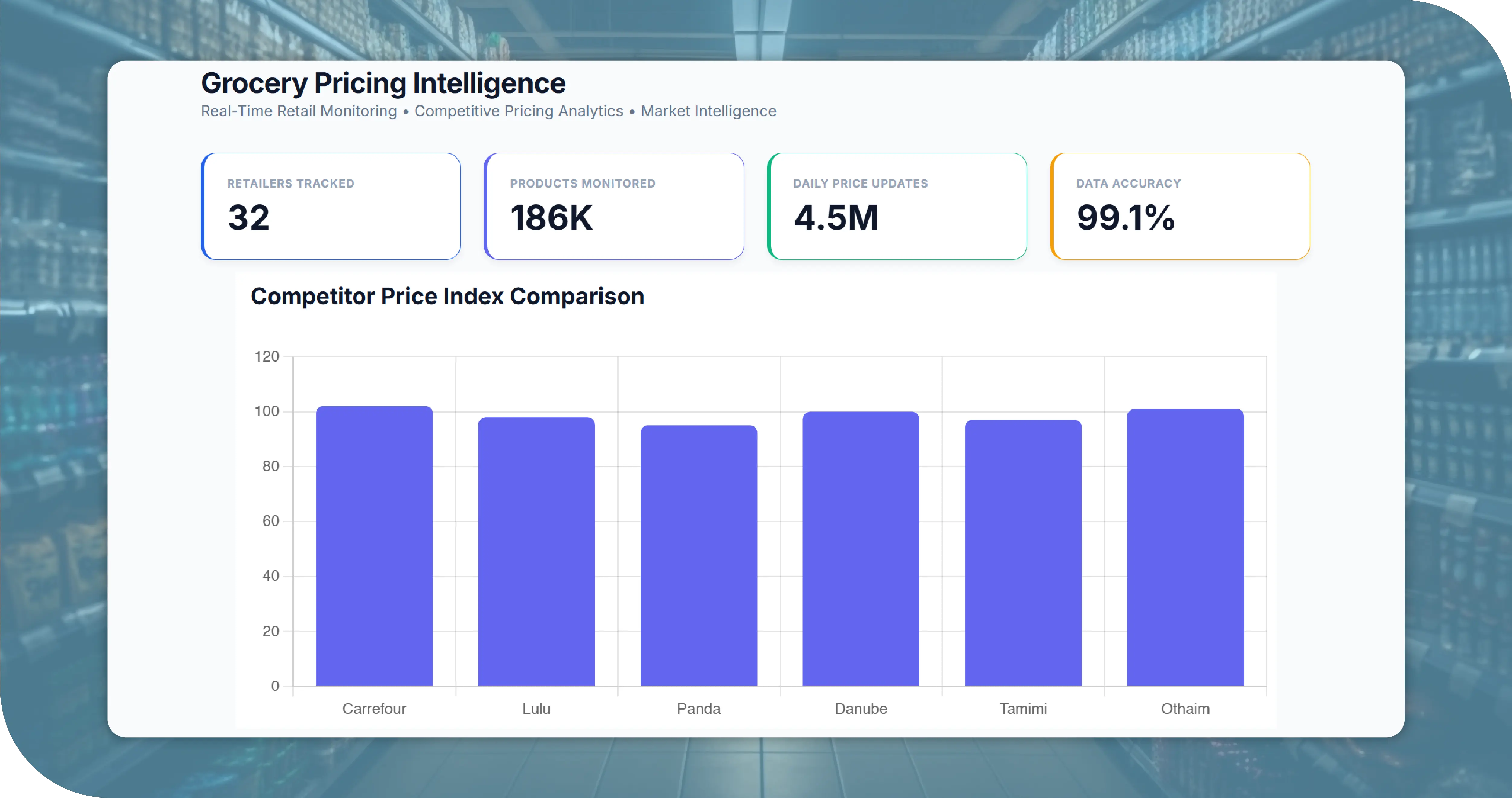Click the 0 y-axis tick label

tap(275, 686)
